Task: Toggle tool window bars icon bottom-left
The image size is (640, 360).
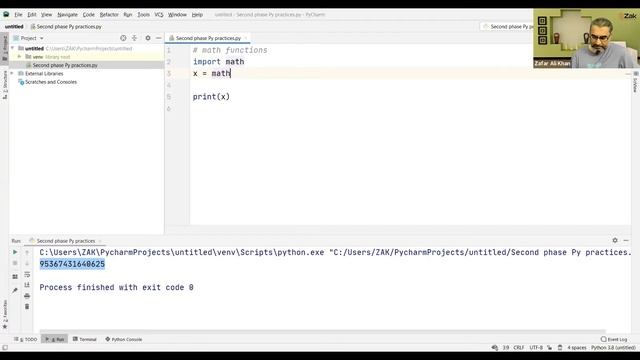Action: click(5, 348)
